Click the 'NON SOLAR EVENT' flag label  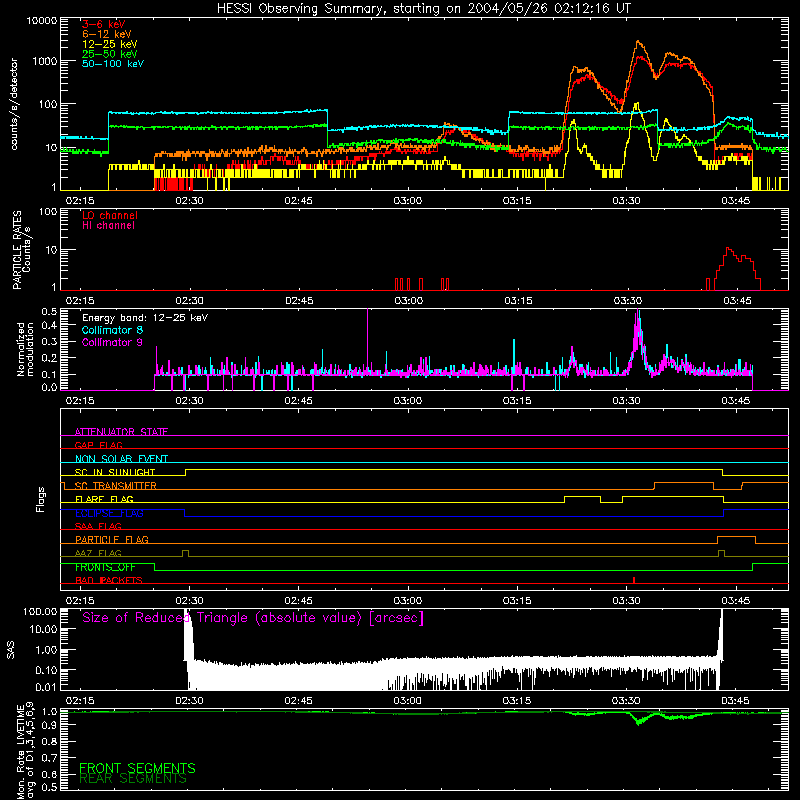coord(121,459)
